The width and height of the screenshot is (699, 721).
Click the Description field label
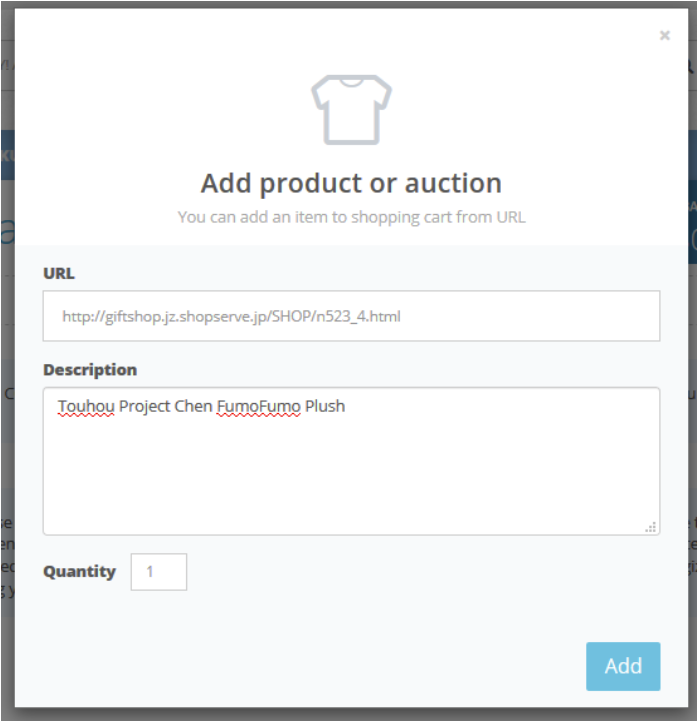click(x=90, y=369)
